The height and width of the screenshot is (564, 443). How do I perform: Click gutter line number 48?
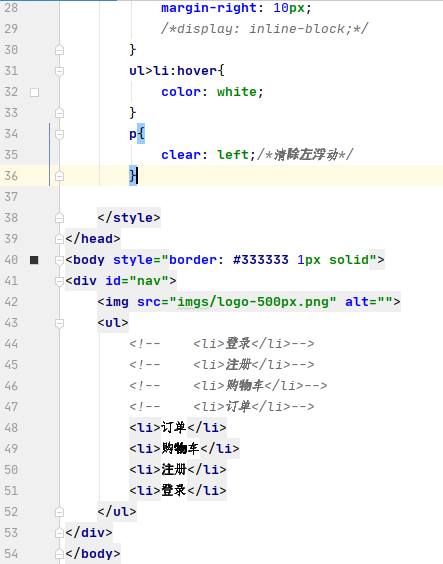[11, 428]
